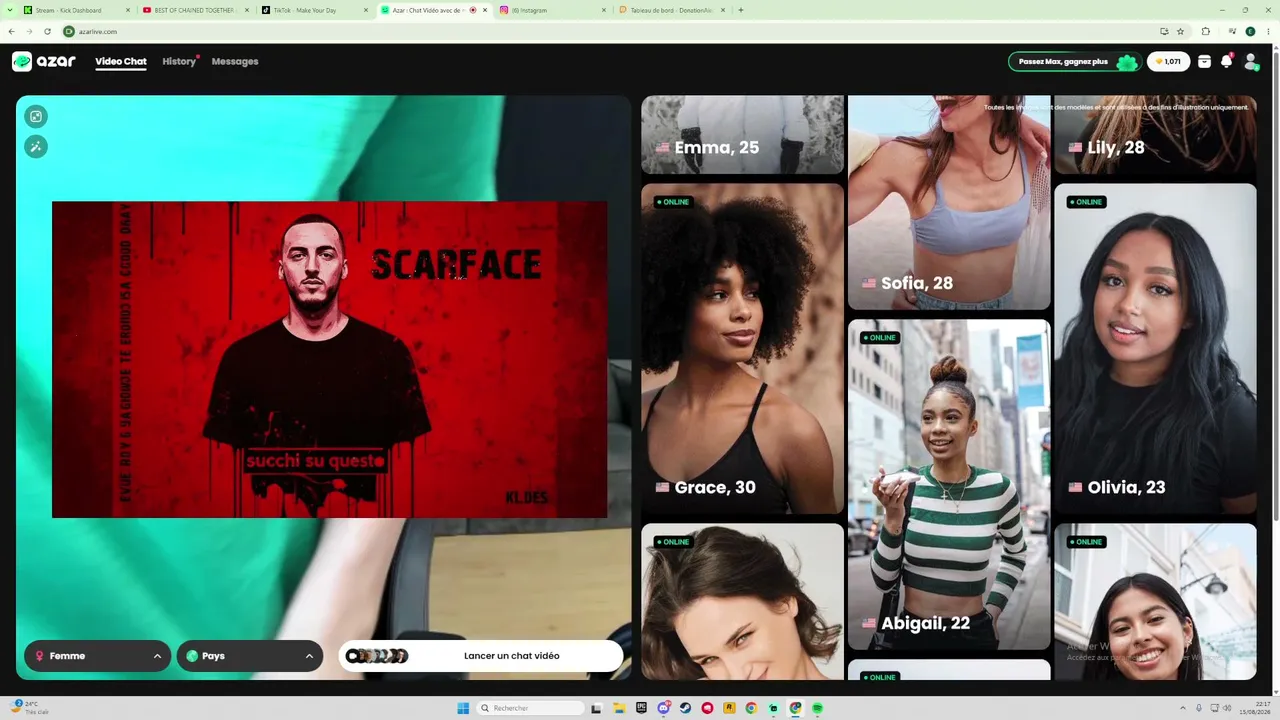This screenshot has width=1280, height=720.
Task: Select Emma, 25 profile card
Action: (742, 134)
